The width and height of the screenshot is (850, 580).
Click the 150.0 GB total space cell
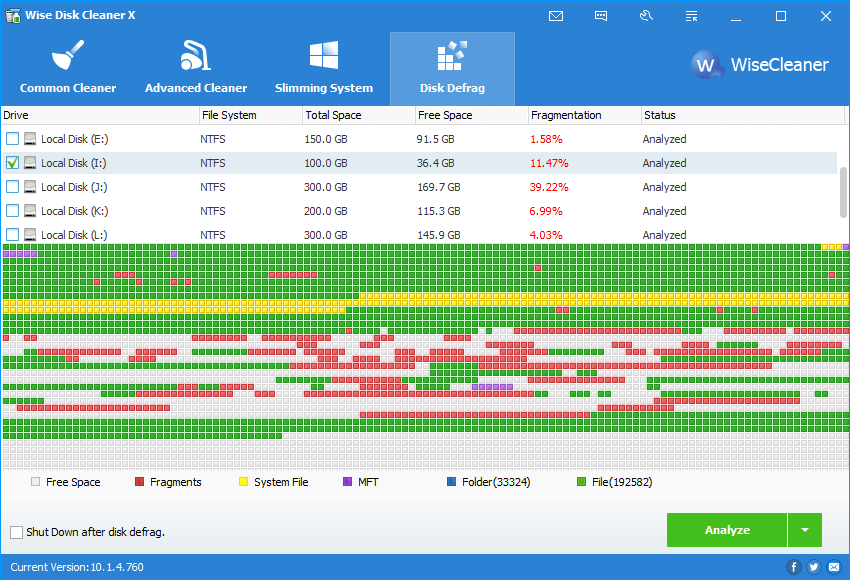pos(325,139)
